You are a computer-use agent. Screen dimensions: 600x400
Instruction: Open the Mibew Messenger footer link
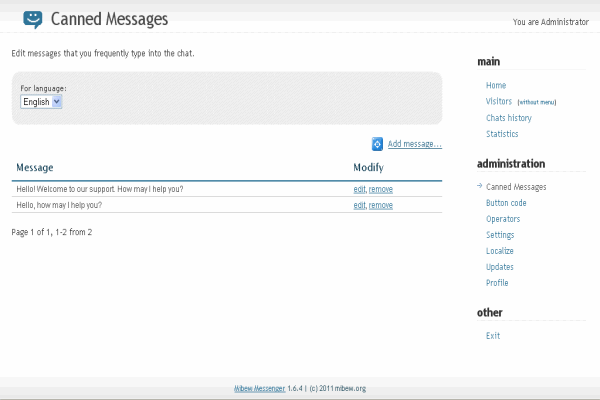coord(259,388)
